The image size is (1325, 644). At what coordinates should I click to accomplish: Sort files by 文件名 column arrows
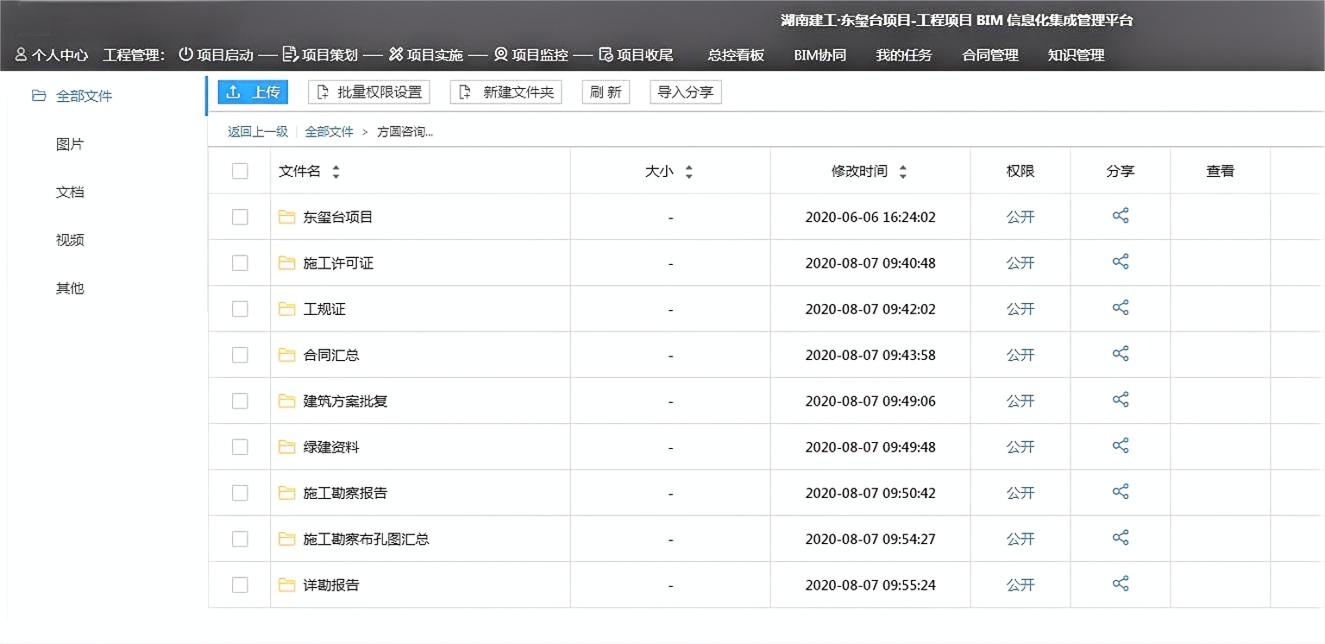pyautogui.click(x=336, y=172)
